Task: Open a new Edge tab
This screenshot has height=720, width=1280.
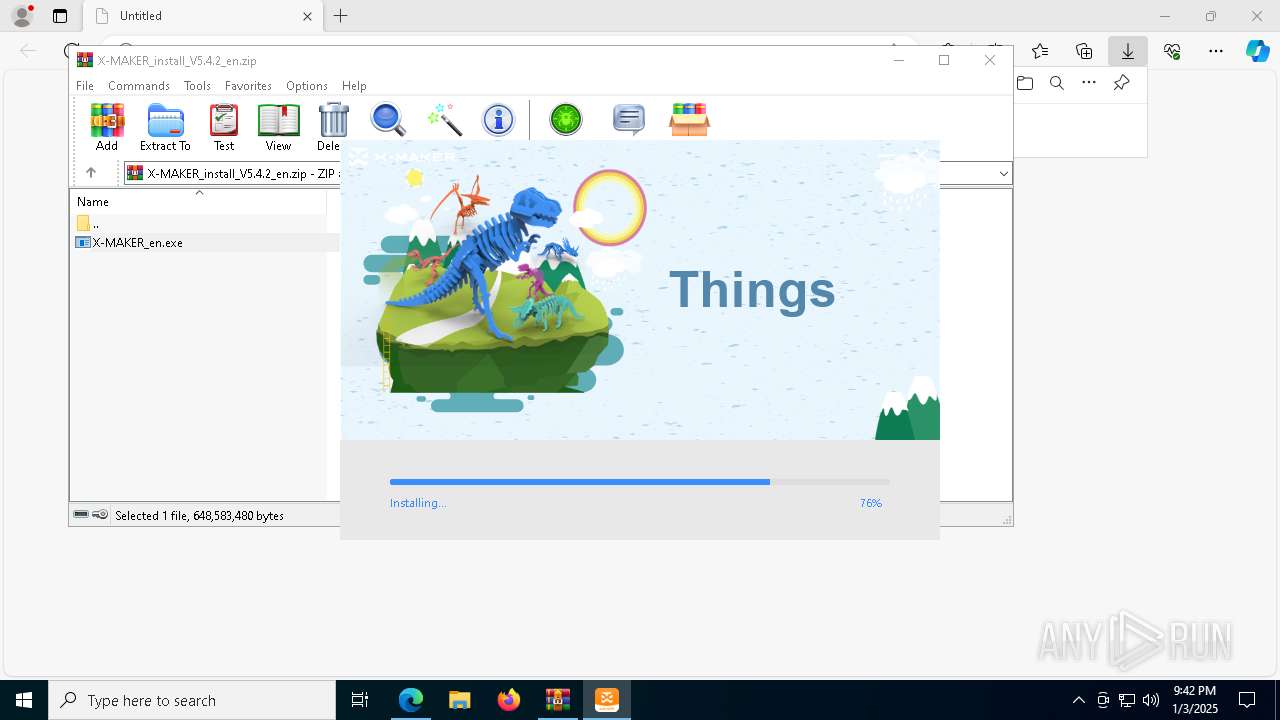Action: (341, 16)
